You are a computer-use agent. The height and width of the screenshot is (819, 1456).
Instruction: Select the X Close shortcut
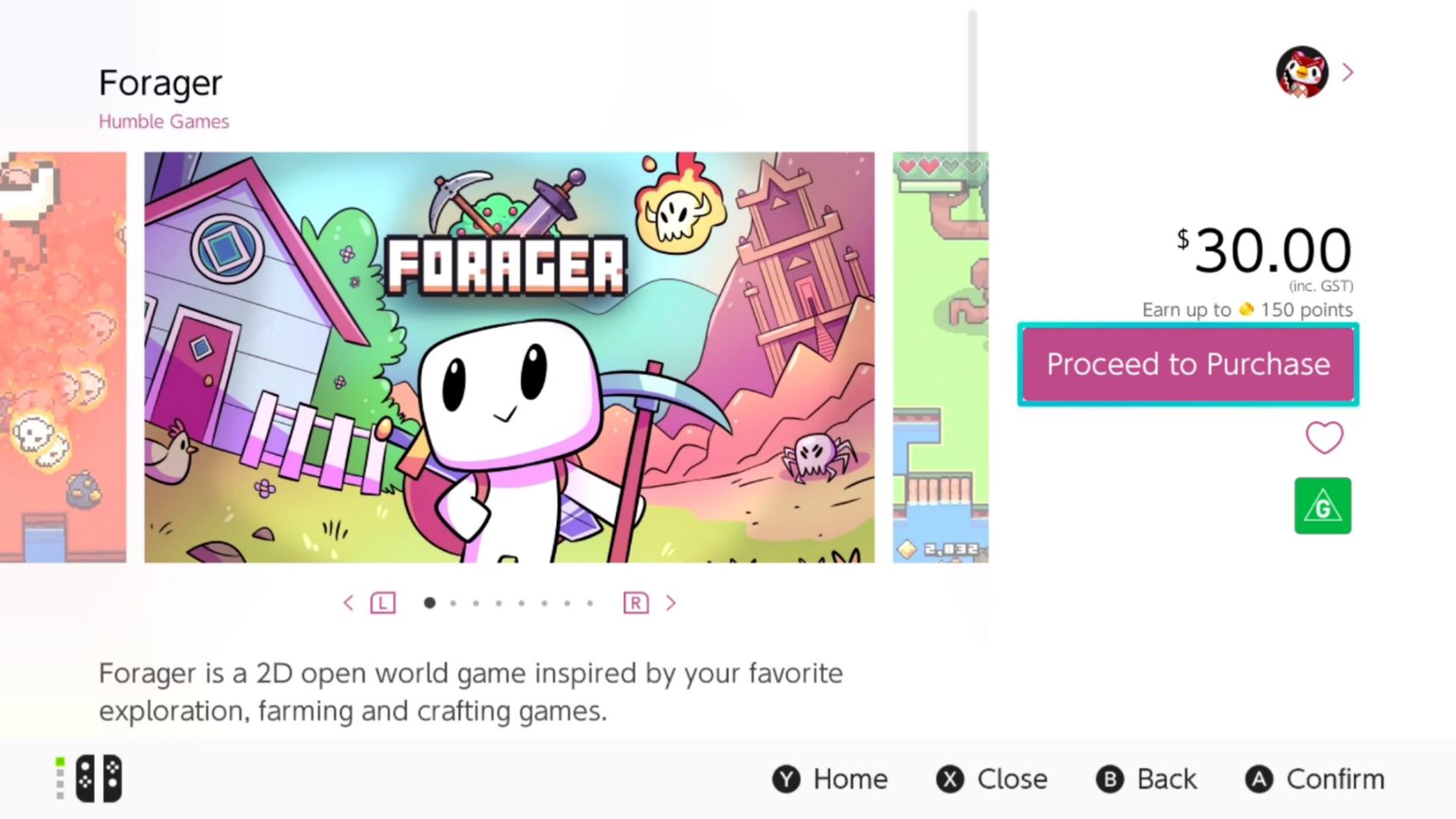point(991,779)
